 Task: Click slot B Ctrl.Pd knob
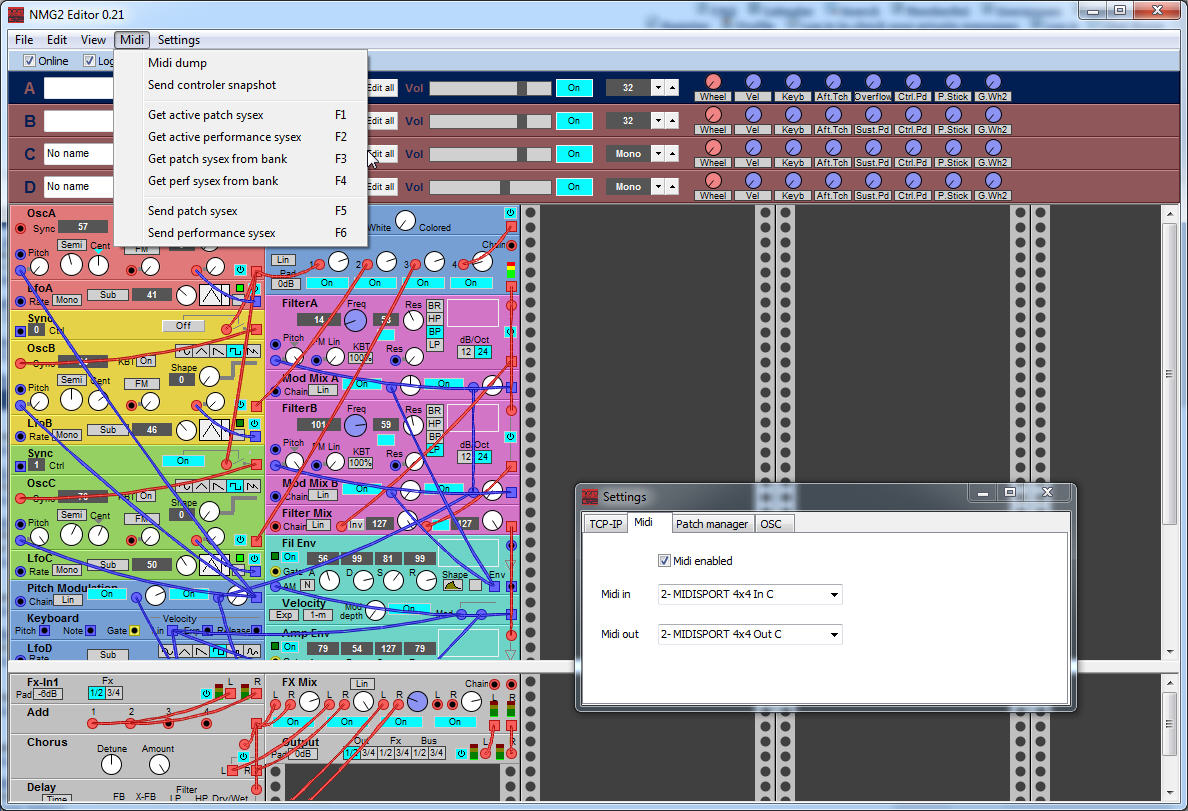point(914,114)
